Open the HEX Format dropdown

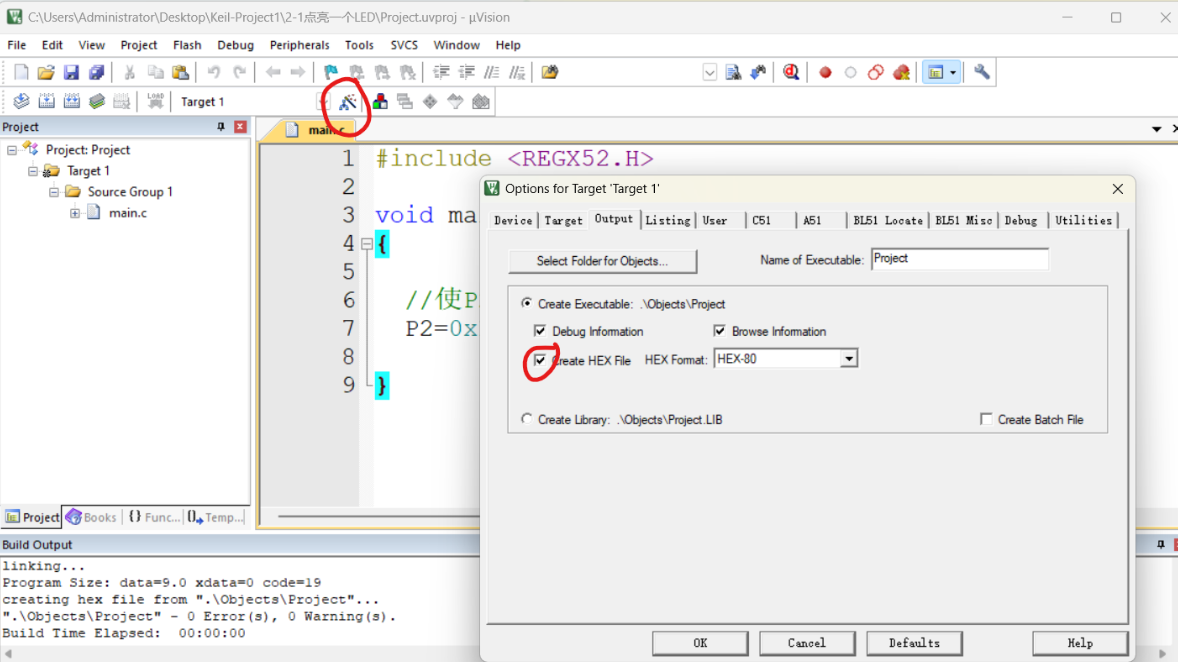[849, 359]
